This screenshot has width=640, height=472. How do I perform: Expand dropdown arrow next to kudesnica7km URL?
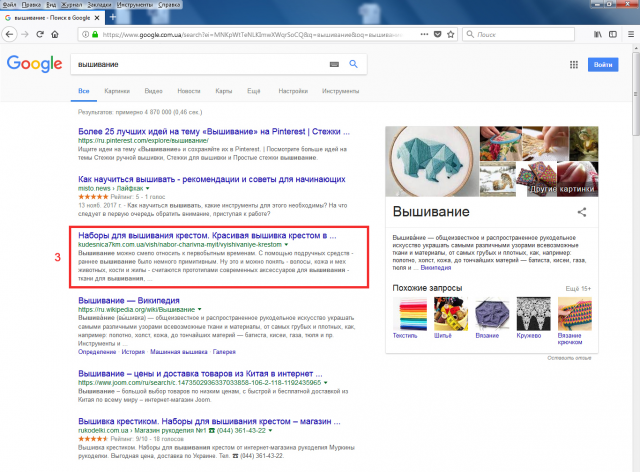(286, 245)
